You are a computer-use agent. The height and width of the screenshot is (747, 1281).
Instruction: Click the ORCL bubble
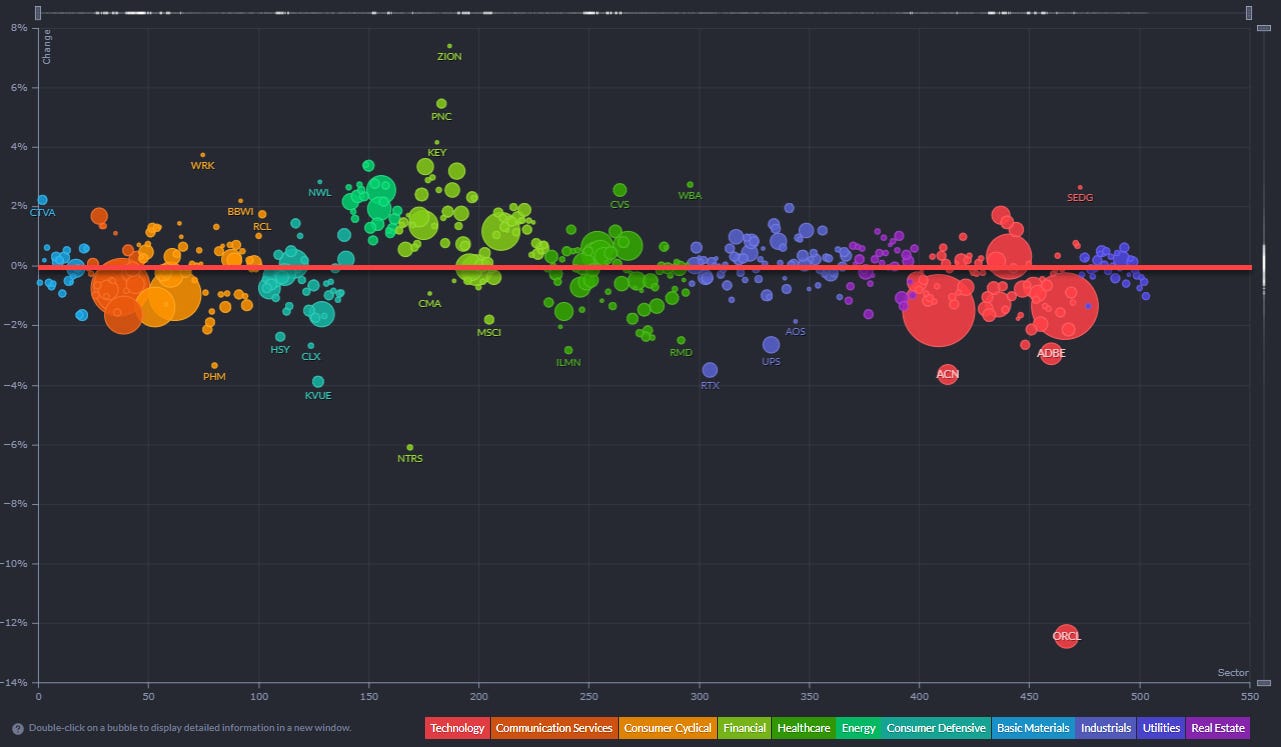coord(1067,636)
